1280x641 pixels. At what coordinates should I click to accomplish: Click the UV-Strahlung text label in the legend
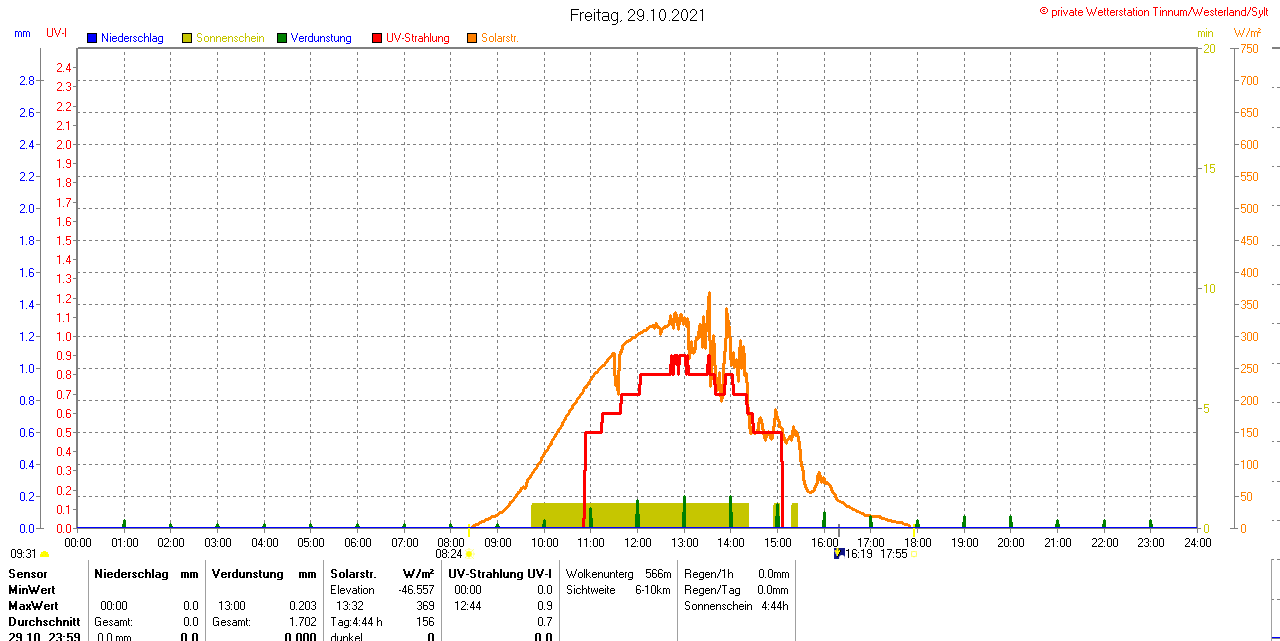pyautogui.click(x=417, y=39)
